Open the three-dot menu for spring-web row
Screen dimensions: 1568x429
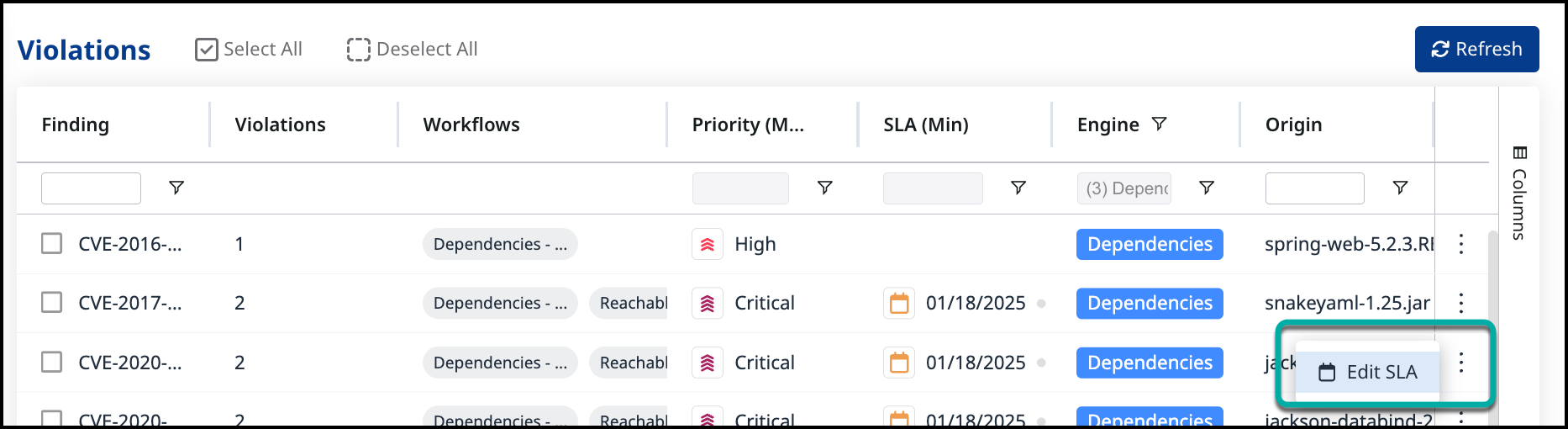tap(1461, 244)
